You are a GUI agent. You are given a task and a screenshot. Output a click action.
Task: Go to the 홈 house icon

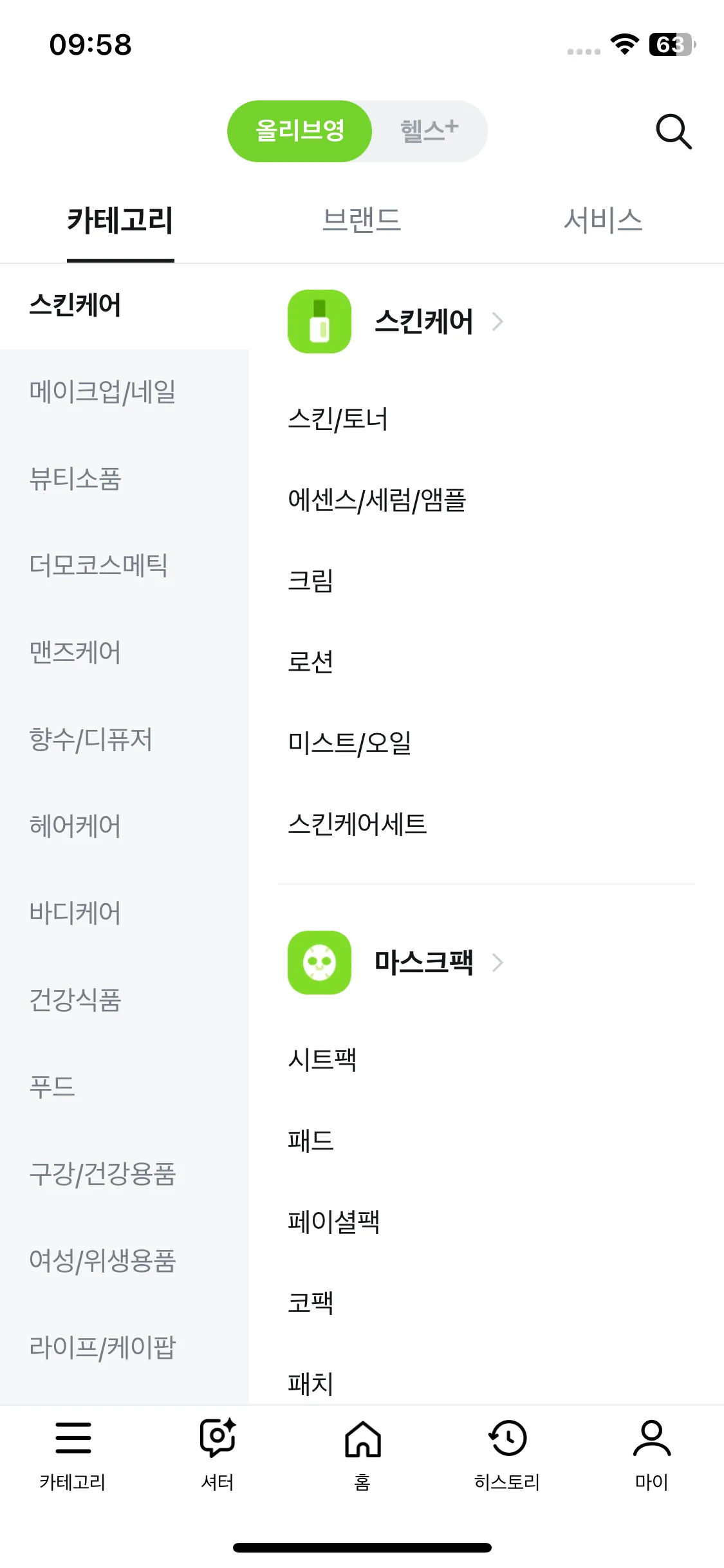point(362,1439)
